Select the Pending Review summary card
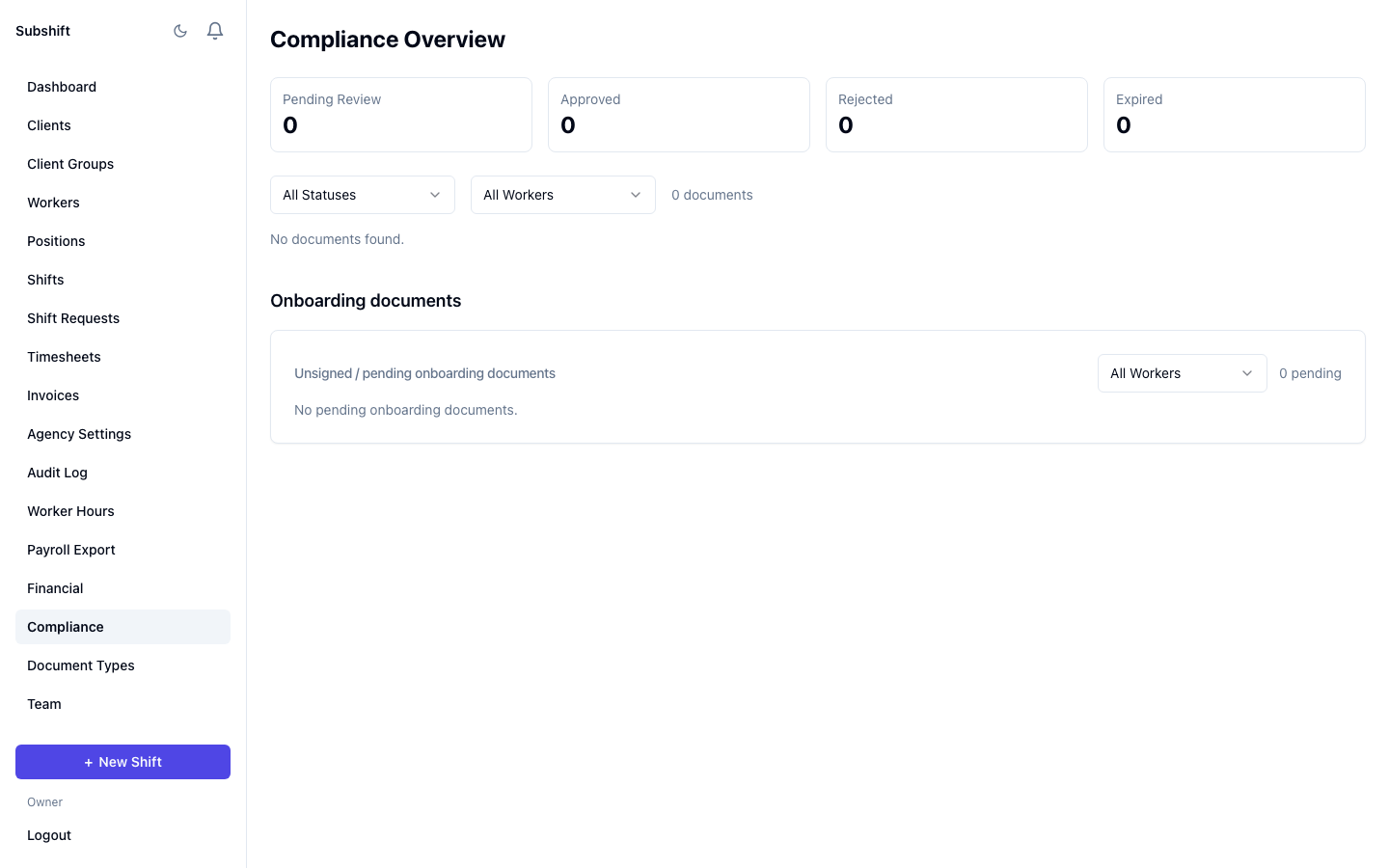The height and width of the screenshot is (868, 1389). (400, 114)
